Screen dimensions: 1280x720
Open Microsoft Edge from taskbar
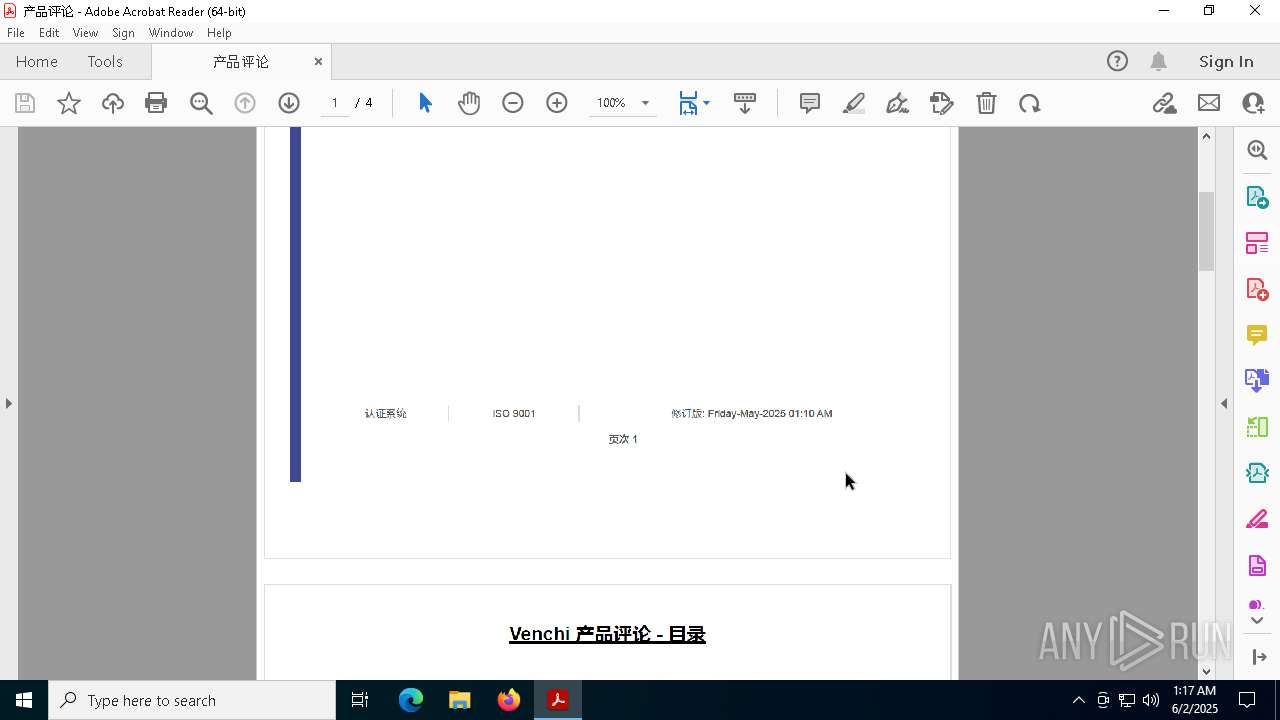(411, 700)
